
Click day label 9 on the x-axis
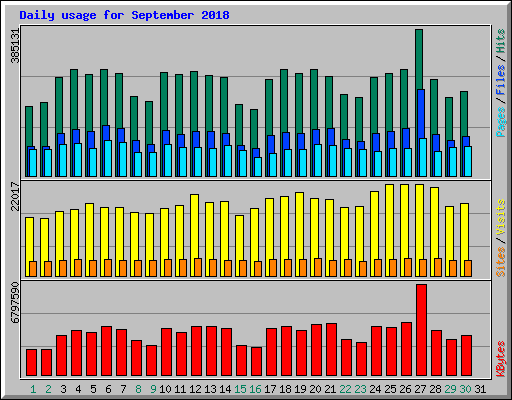pyautogui.click(x=153, y=389)
